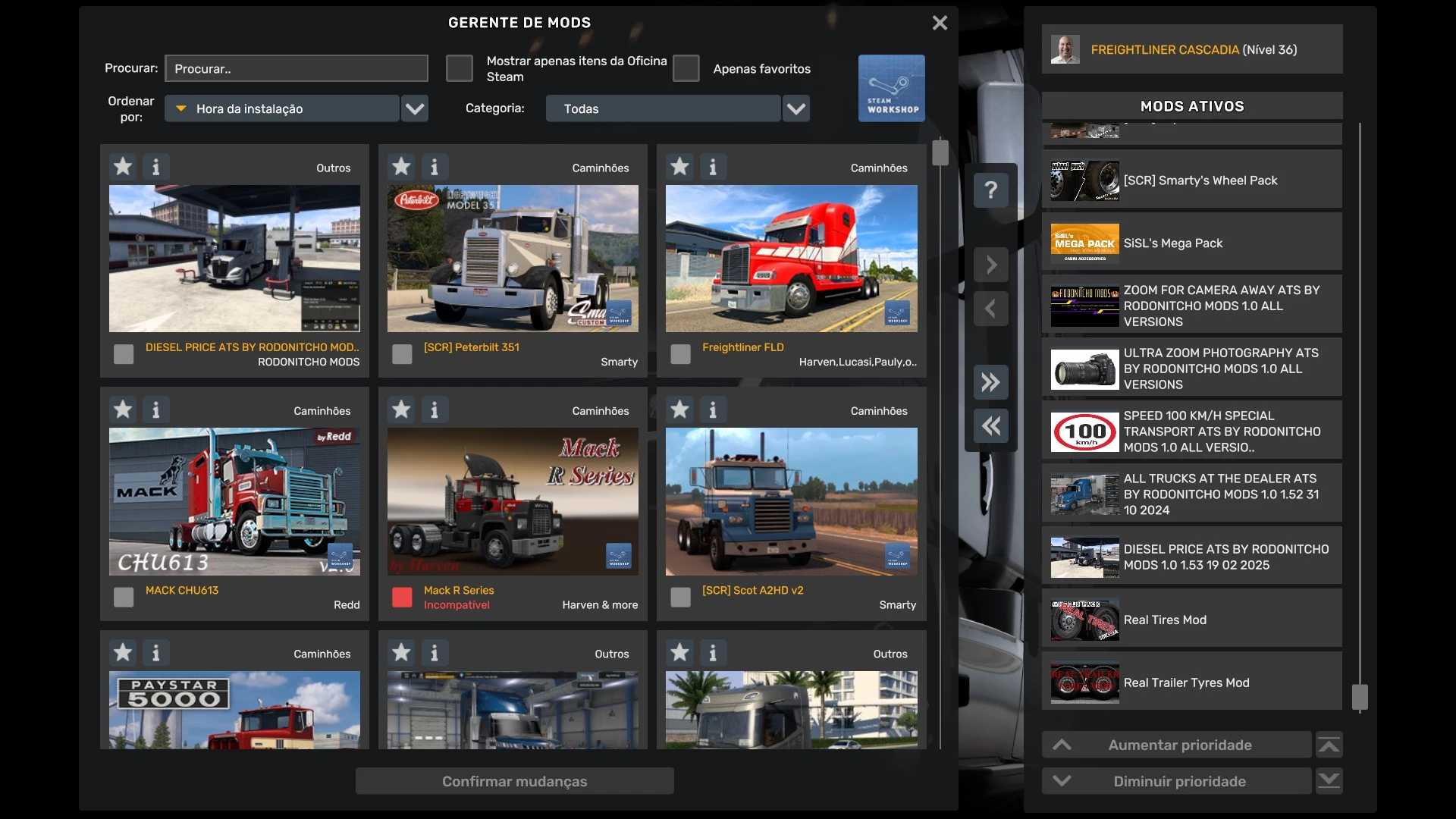
Task: Check the MACK CHU613 mod checkbox
Action: click(124, 598)
